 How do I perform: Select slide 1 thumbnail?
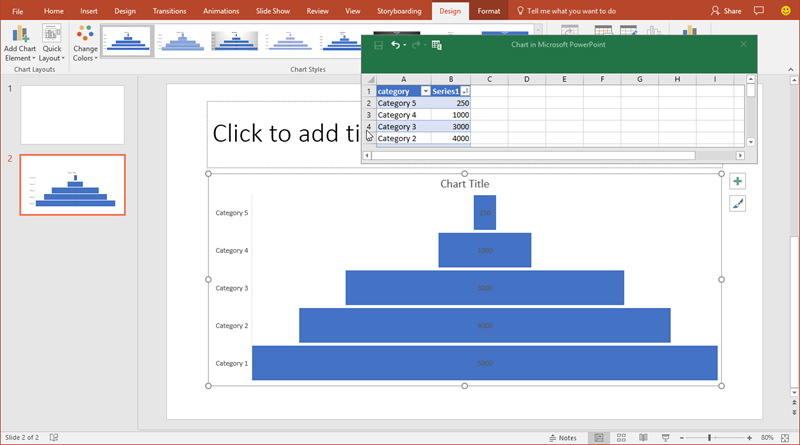click(72, 115)
